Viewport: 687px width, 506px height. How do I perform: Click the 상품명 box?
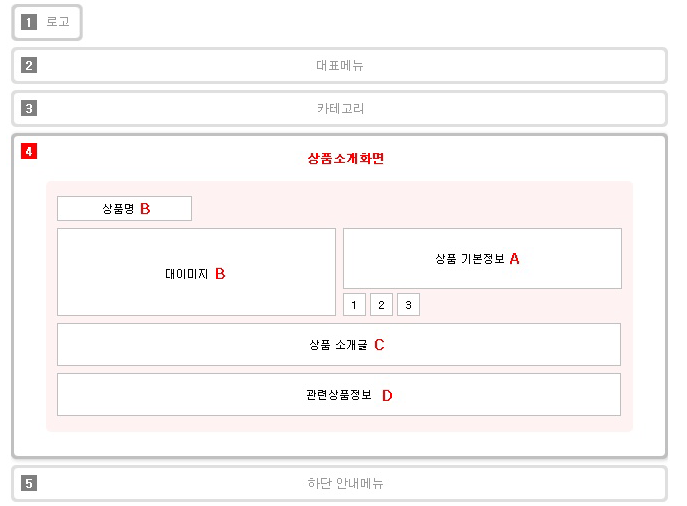pyautogui.click(x=124, y=209)
